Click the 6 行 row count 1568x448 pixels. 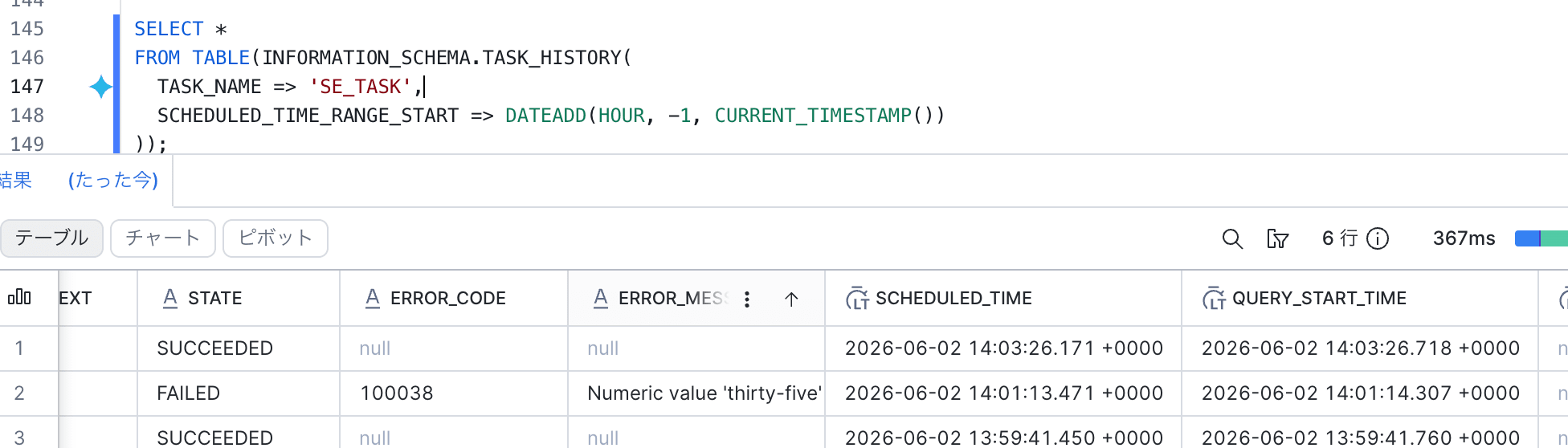[x=1340, y=238]
